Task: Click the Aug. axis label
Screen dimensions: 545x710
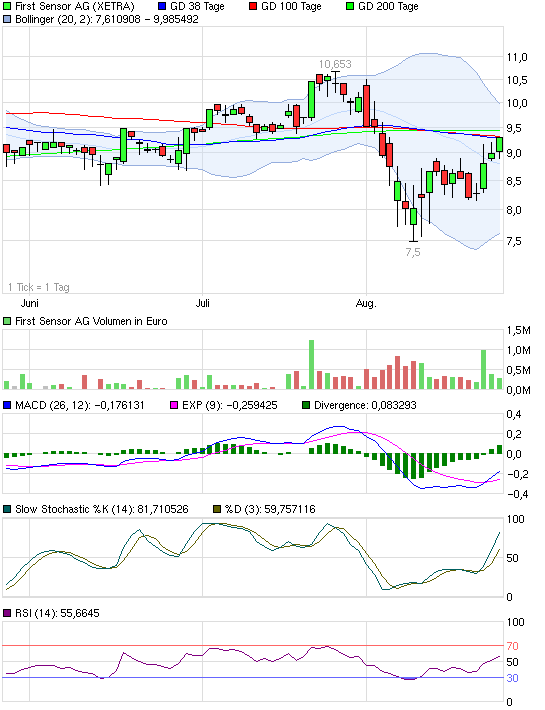Action: [x=366, y=303]
